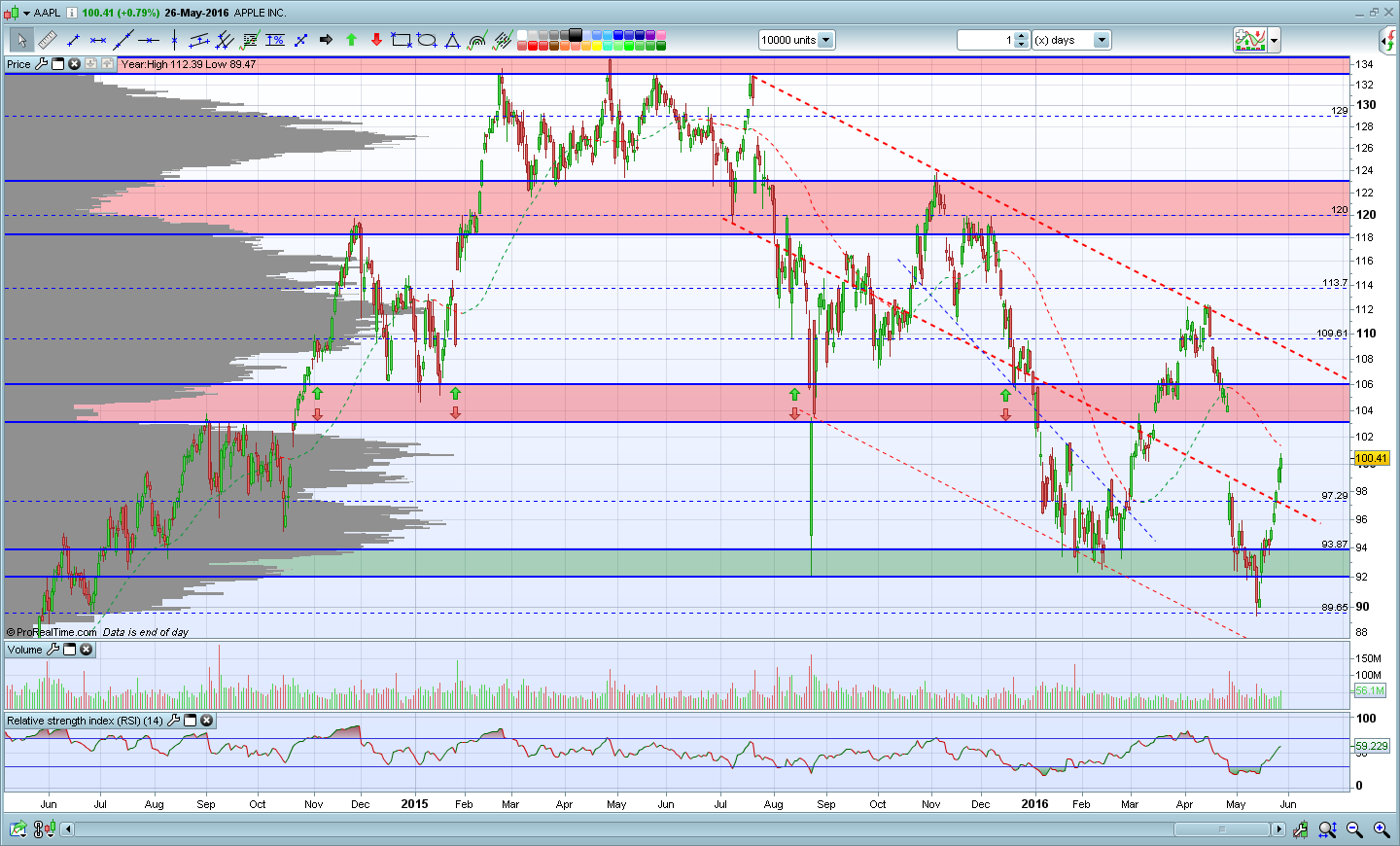
Task: Click the timeframe number input field
Action: (x=986, y=40)
